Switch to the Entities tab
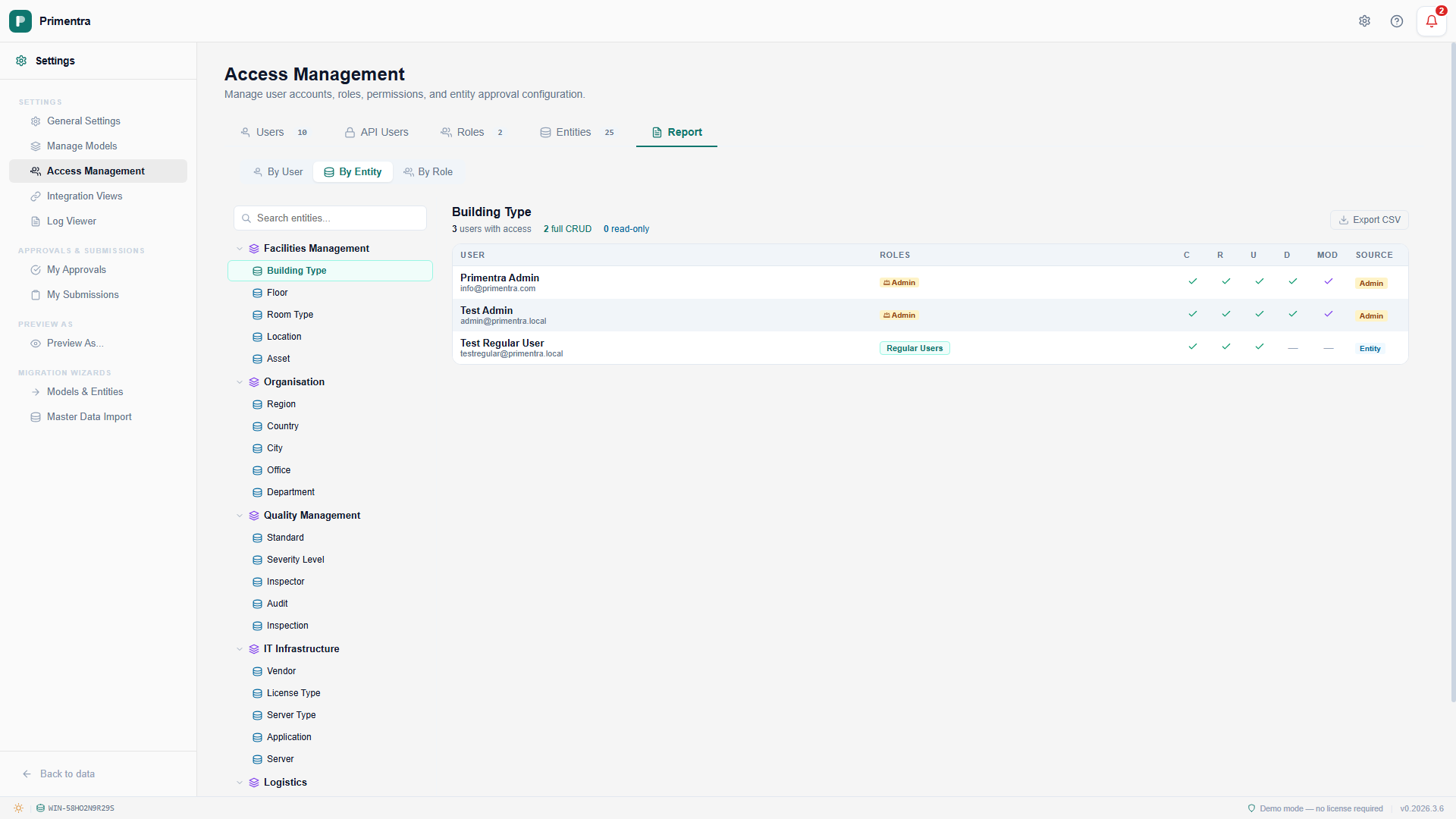 click(573, 132)
